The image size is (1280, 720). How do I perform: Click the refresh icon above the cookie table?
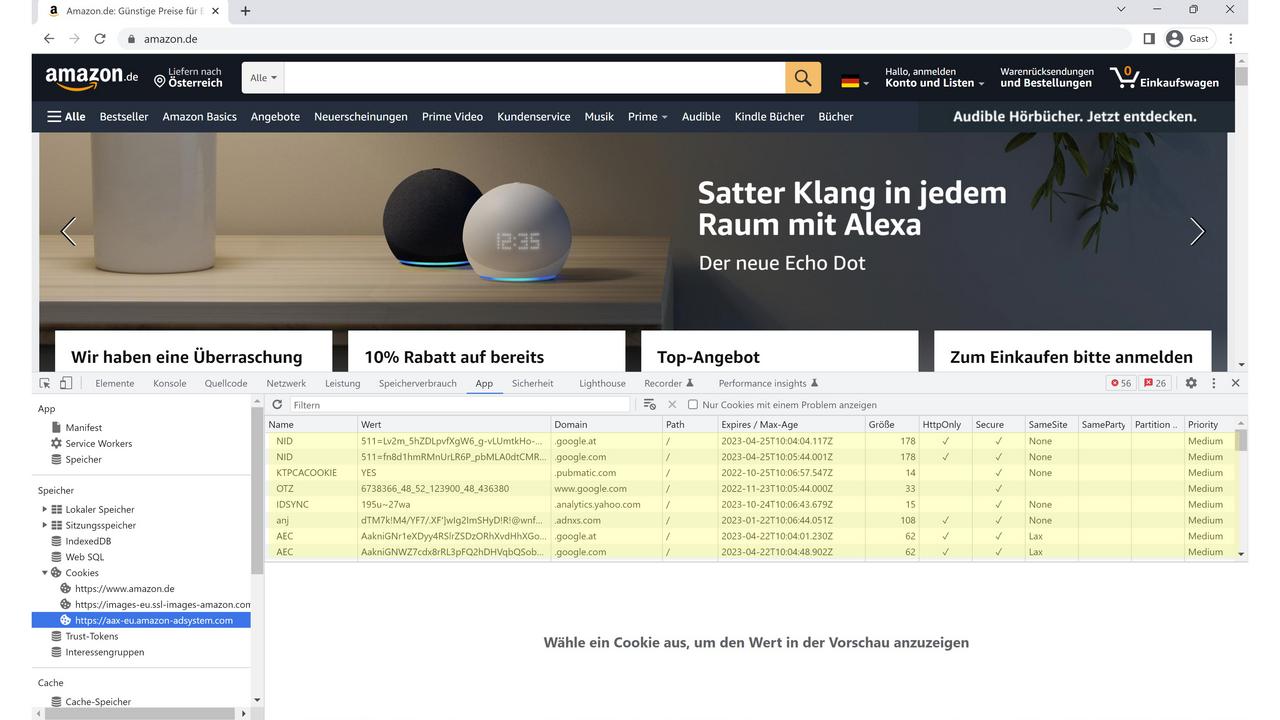point(277,404)
